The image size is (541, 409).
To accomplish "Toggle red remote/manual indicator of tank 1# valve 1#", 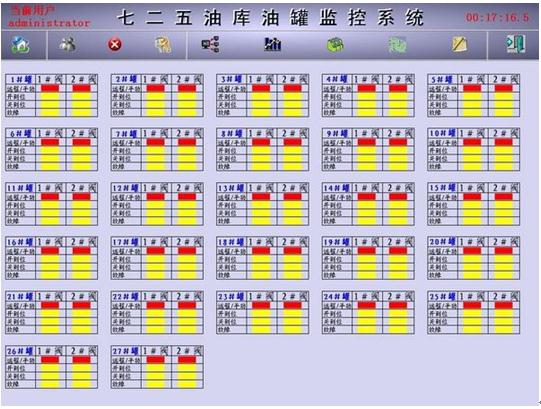I will coord(50,88).
